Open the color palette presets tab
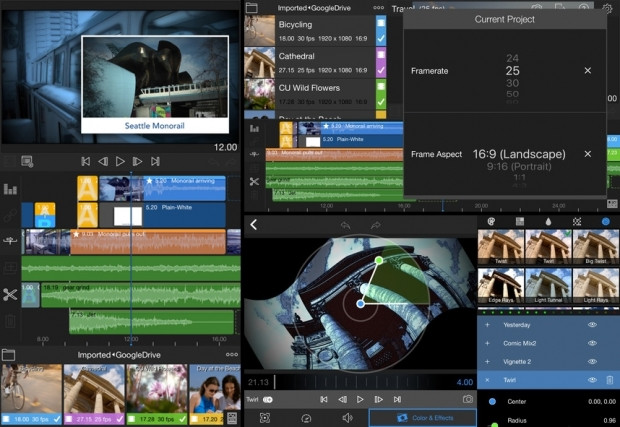Screen dimensions: 620x427 pos(491,221)
